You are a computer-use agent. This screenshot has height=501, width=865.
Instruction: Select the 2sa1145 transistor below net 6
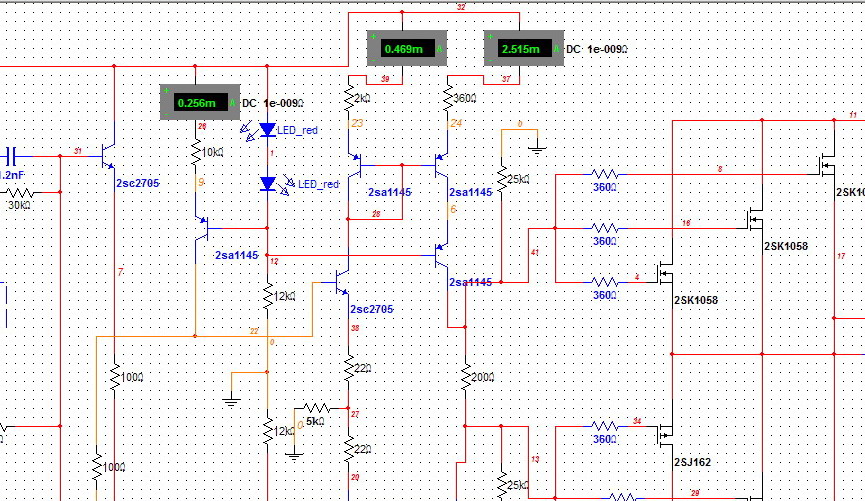[x=442, y=255]
